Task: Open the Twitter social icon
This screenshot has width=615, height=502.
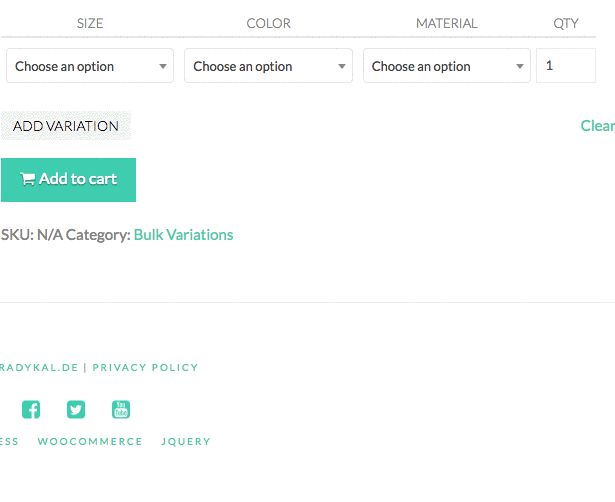Action: pyautogui.click(x=76, y=409)
